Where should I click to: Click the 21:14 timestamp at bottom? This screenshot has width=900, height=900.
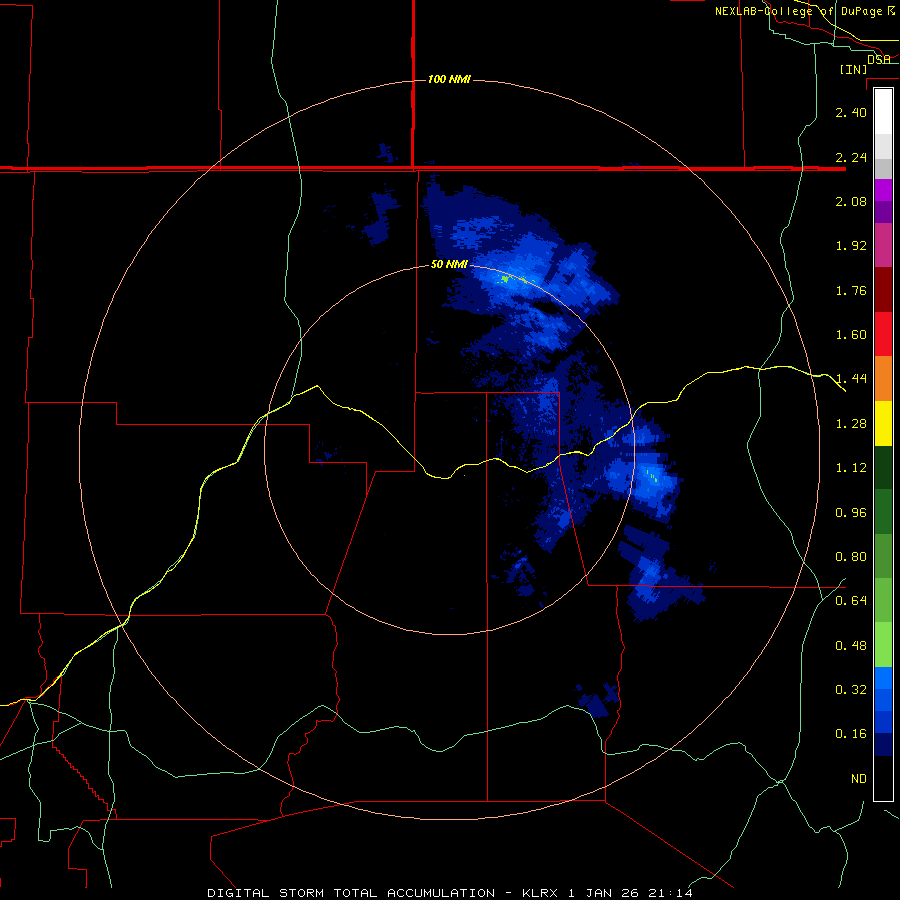tap(670, 893)
